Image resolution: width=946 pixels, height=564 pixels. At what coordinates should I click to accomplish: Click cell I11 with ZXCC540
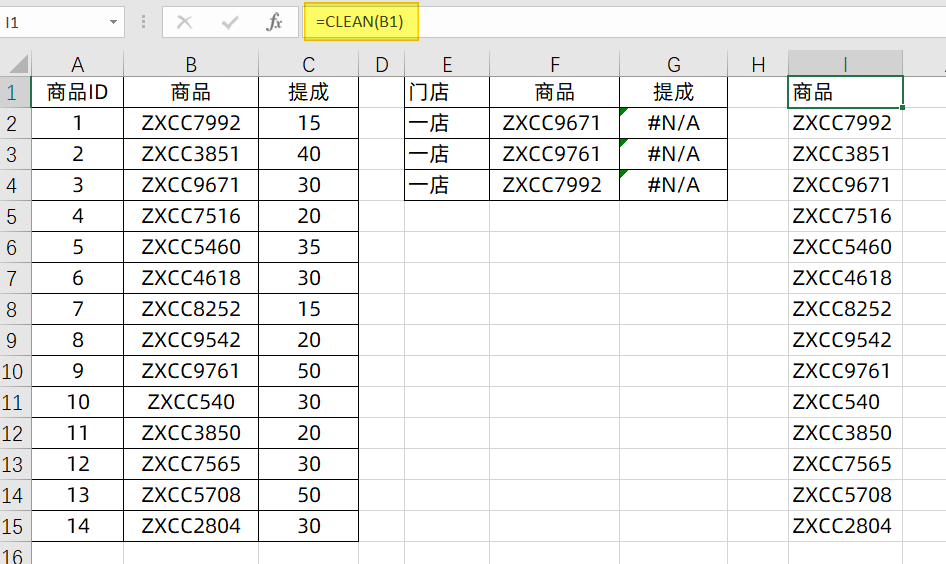tap(845, 402)
